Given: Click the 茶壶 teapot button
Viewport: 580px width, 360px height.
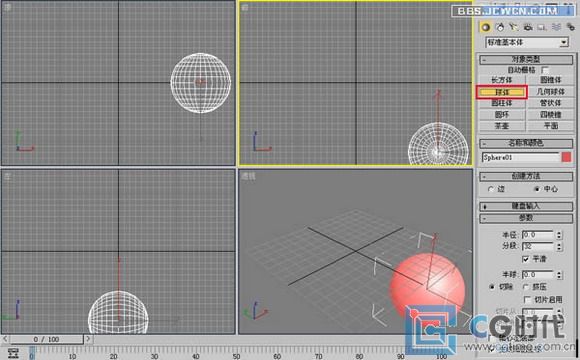Looking at the screenshot, I should 502,126.
